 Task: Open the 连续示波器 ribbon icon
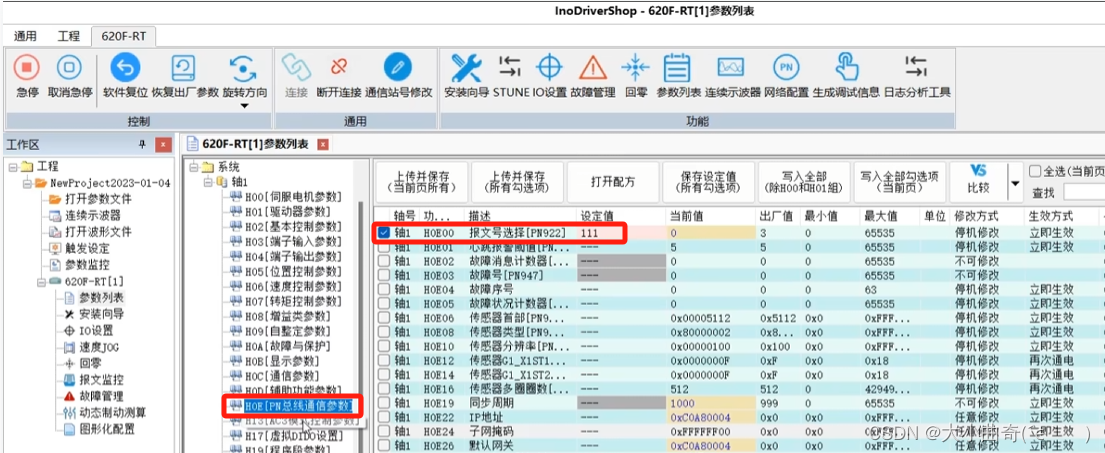(731, 68)
